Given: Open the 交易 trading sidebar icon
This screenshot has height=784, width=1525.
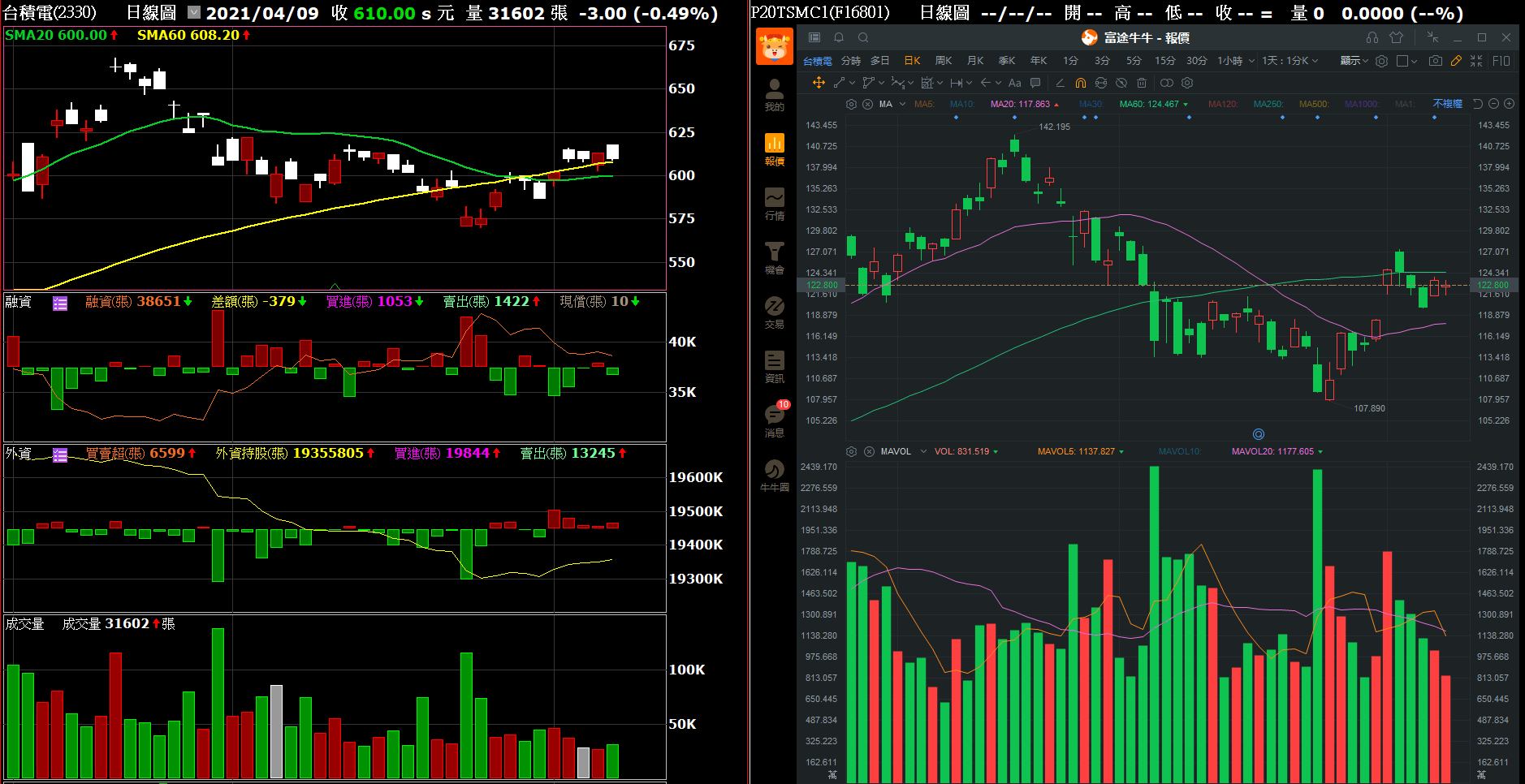Looking at the screenshot, I should [x=775, y=312].
